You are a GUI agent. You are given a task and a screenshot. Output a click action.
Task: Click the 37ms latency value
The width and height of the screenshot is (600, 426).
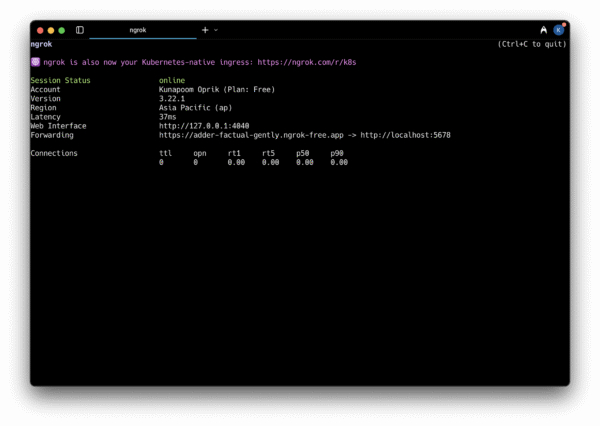167,117
